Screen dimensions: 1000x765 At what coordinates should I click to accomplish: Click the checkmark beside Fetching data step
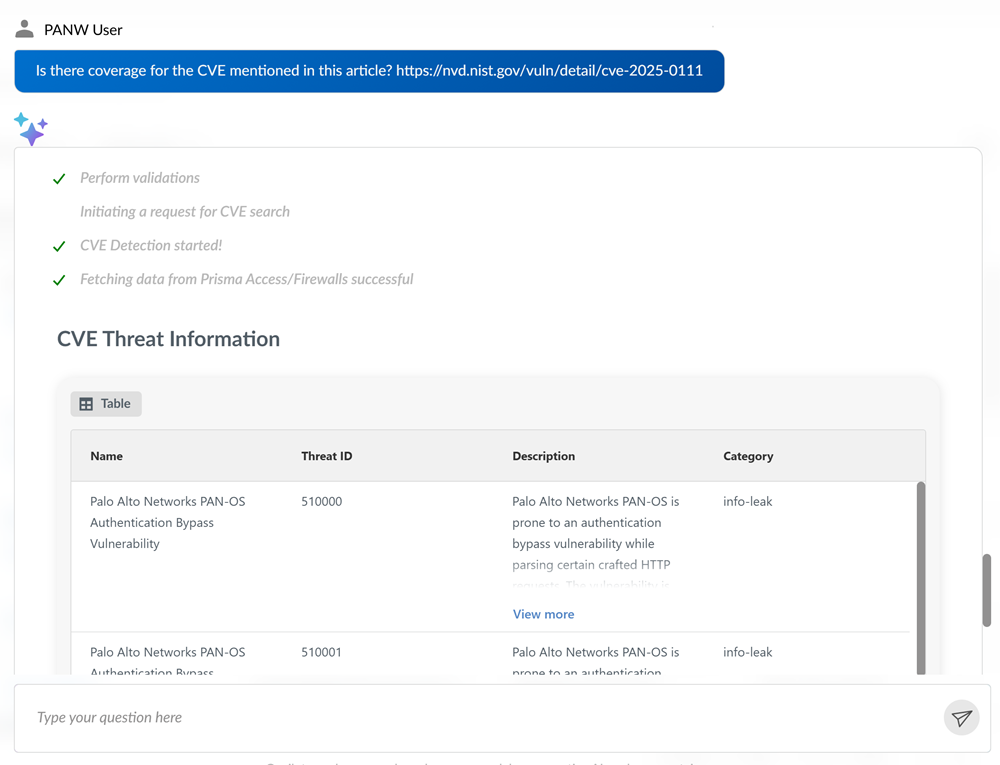59,280
